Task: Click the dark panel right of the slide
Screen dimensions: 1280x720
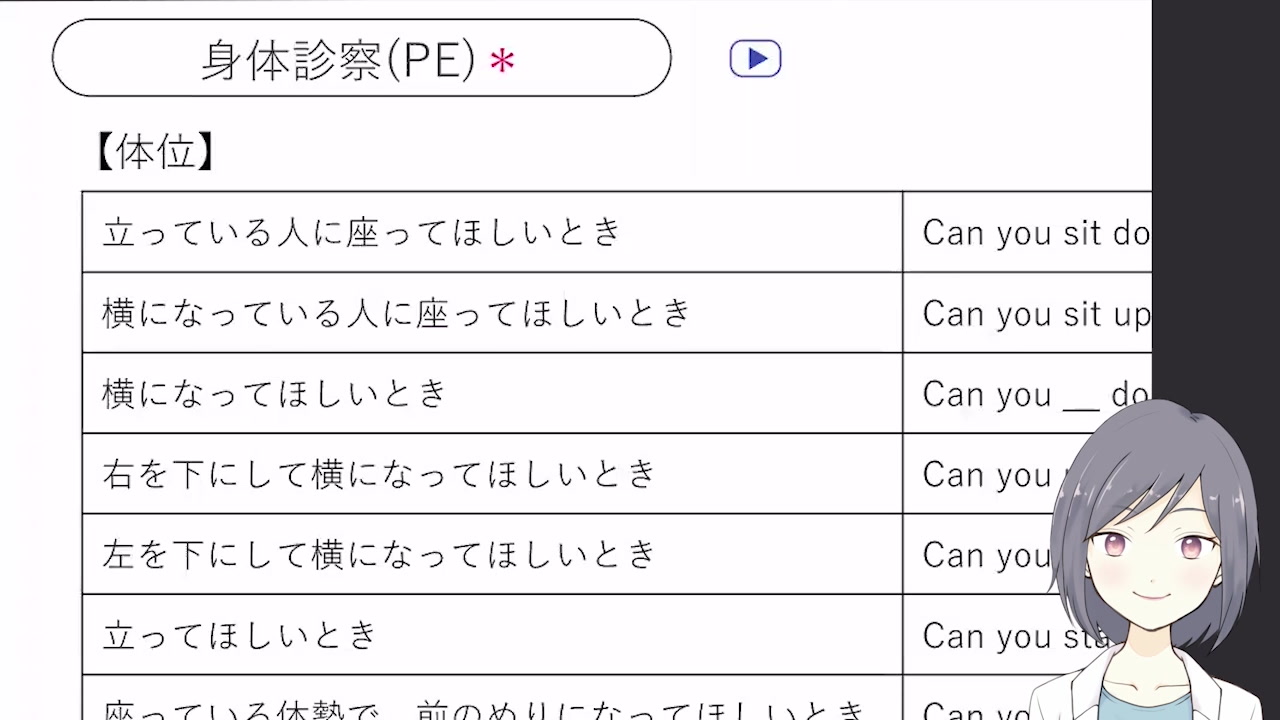Action: click(x=1215, y=200)
